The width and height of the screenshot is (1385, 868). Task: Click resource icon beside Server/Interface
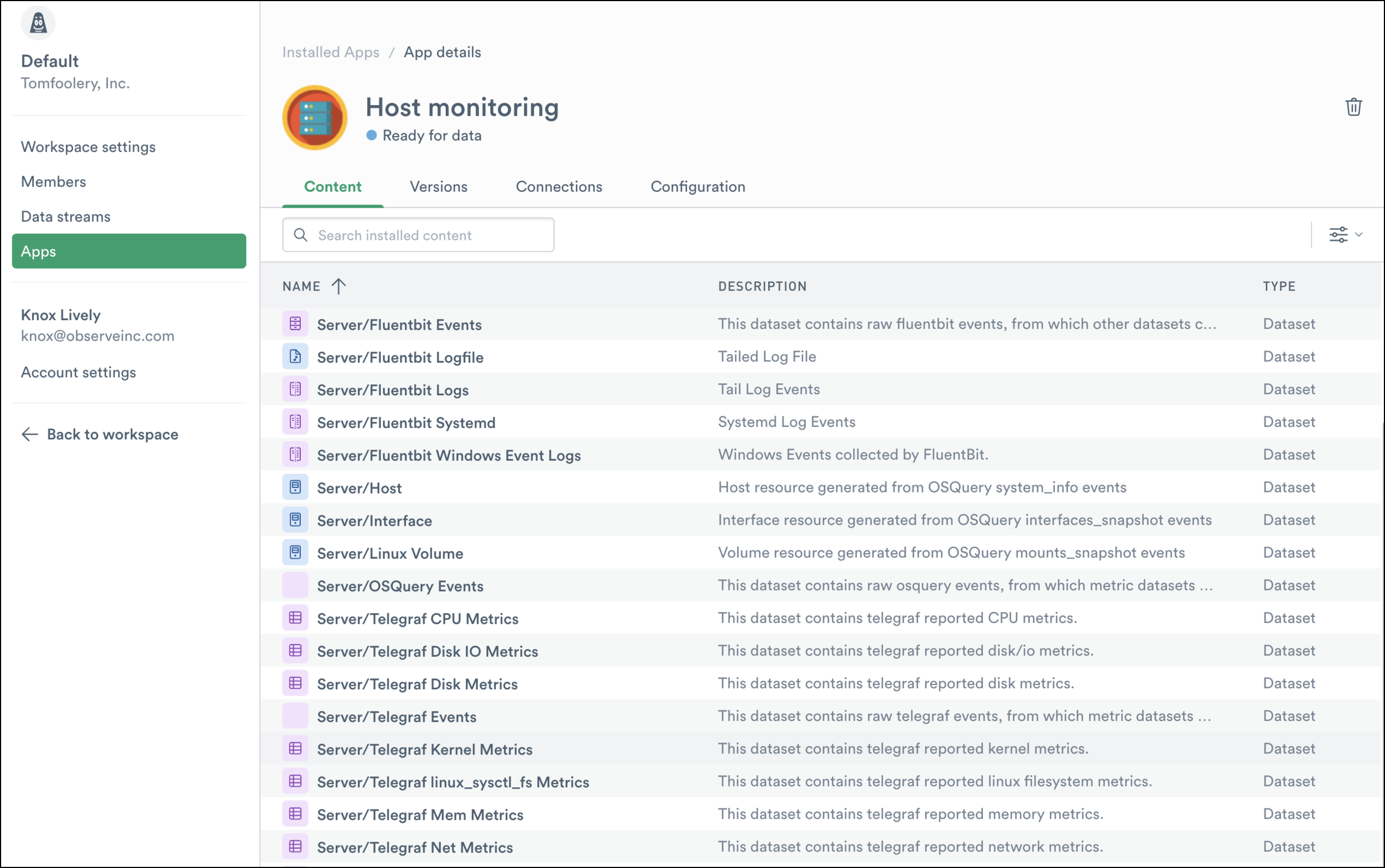pyautogui.click(x=295, y=520)
